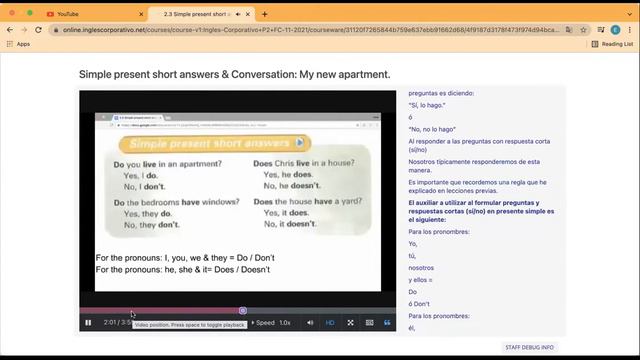Screen dimensions: 640x360
Task: Seek on the unplayed gray progress bar
Action: tap(321, 311)
